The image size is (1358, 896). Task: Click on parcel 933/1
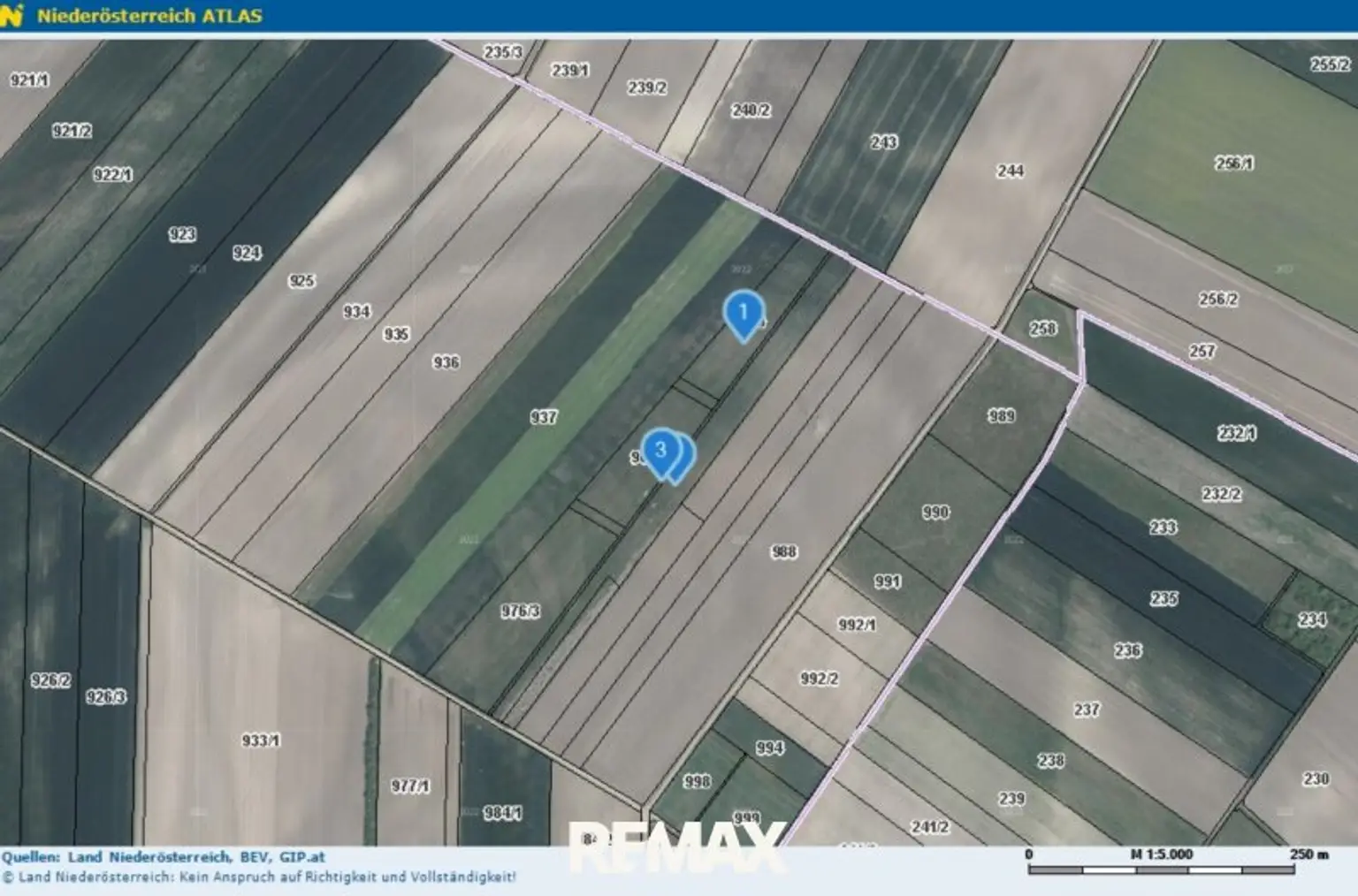coord(261,740)
